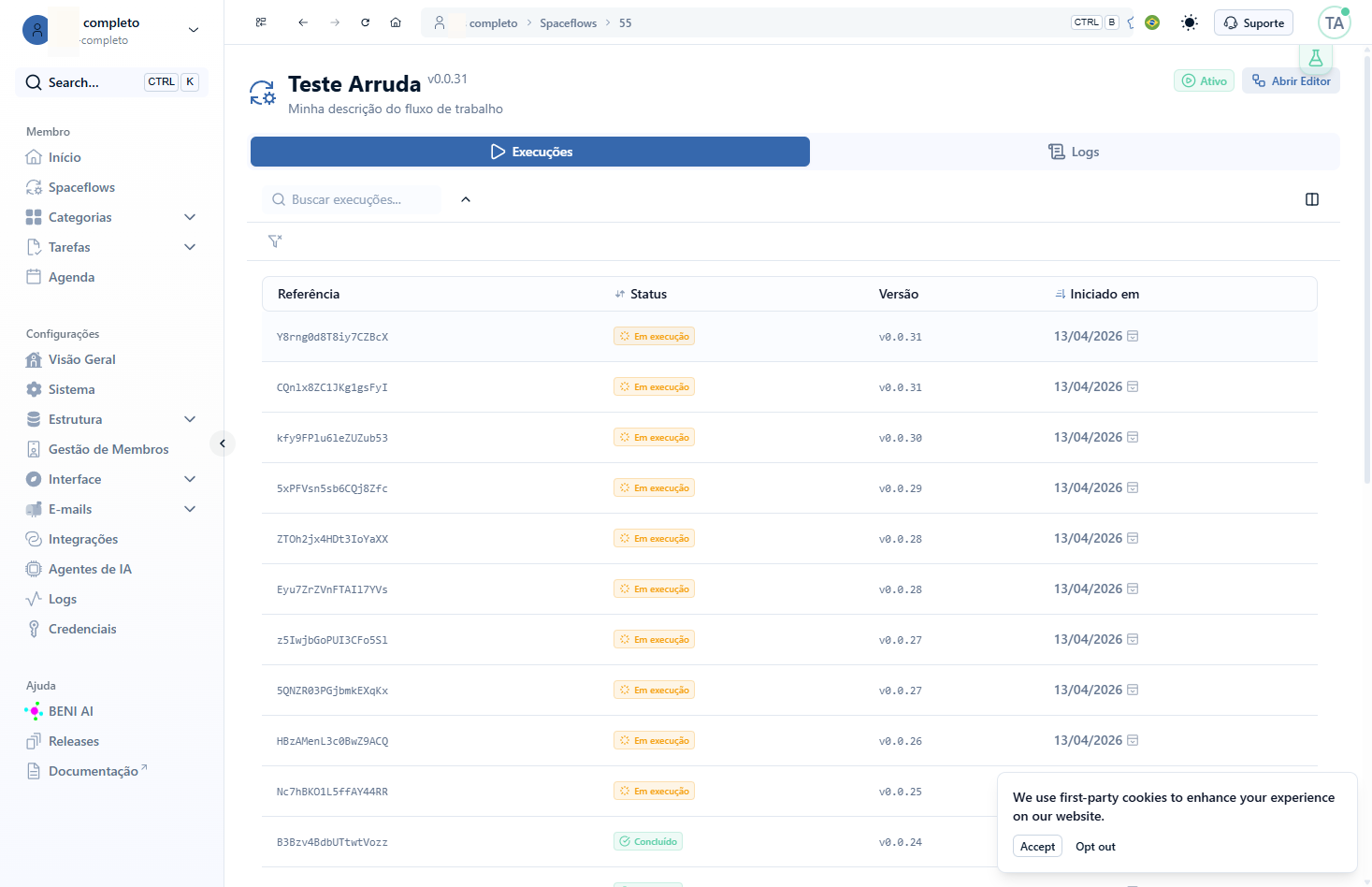Expand Interface submenu

190,479
